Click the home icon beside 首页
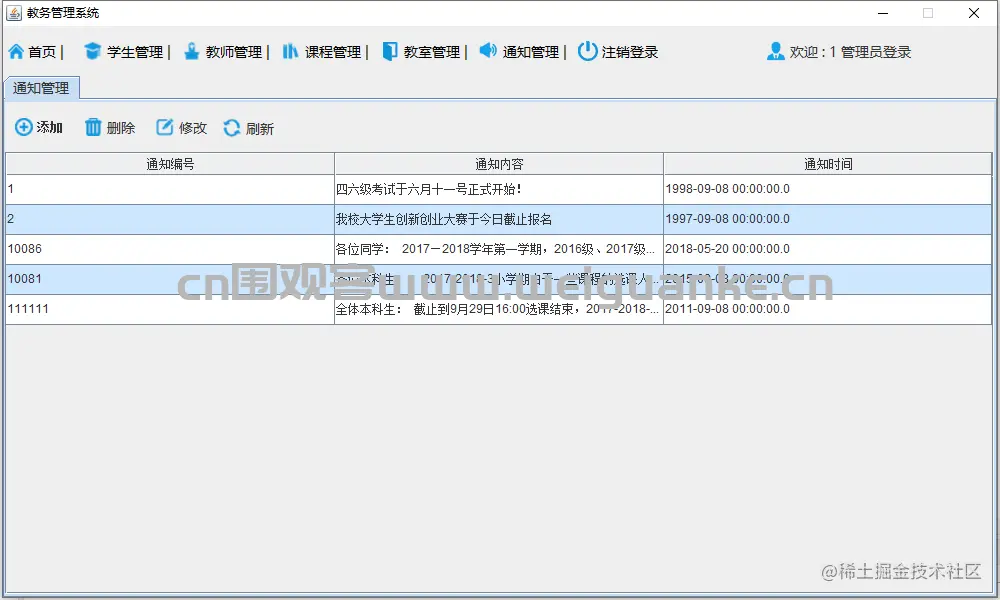The width and height of the screenshot is (1000, 600). coord(16,52)
